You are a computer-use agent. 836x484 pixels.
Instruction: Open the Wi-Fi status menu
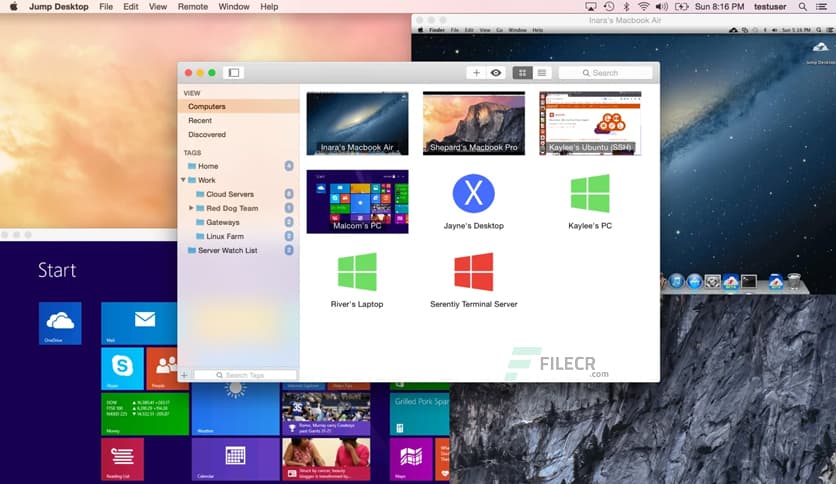point(644,6)
